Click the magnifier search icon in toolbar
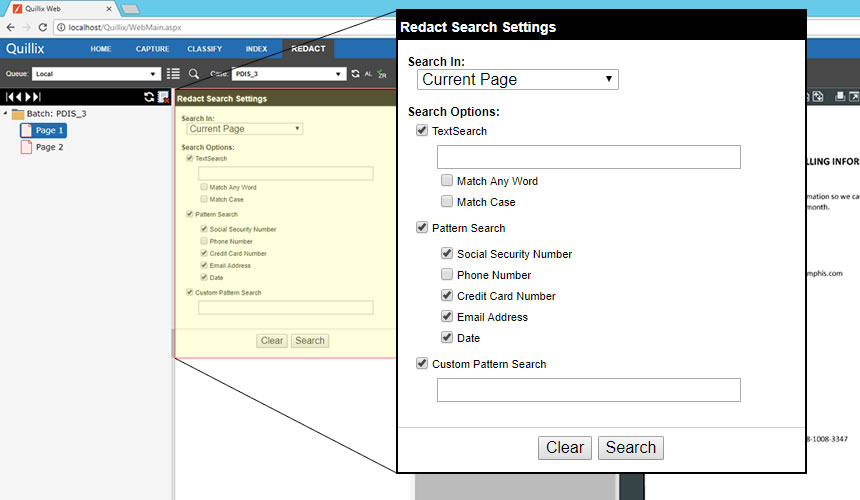The image size is (860, 500). 194,74
